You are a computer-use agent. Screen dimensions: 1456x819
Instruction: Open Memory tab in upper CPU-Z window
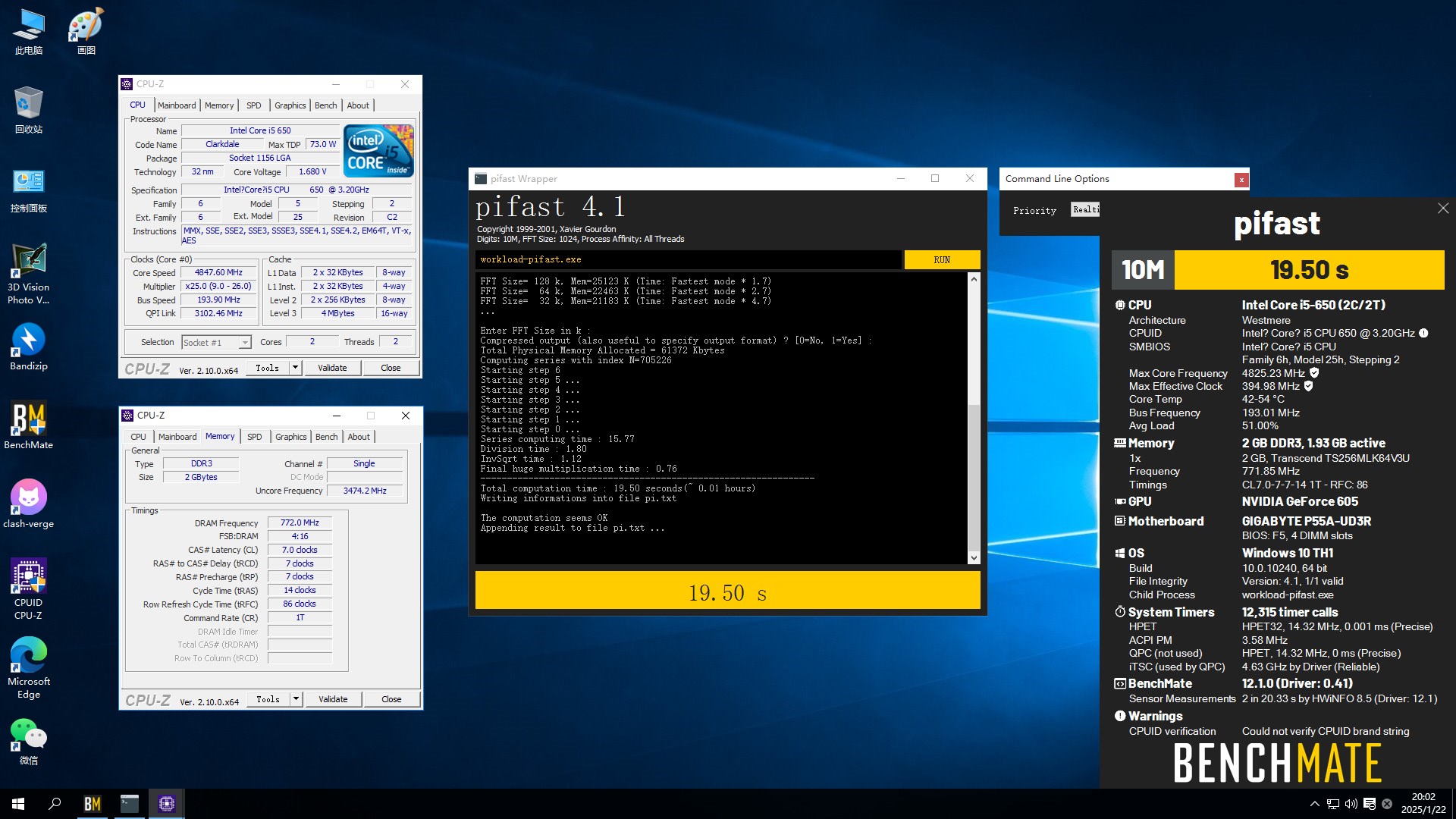point(219,105)
